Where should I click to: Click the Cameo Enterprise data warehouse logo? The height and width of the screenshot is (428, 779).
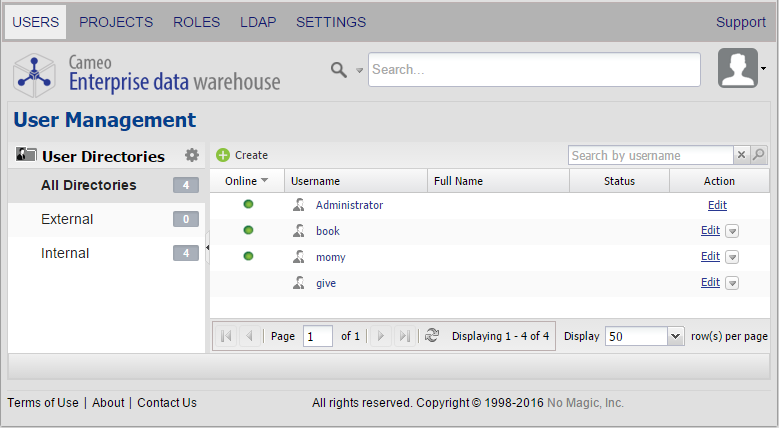click(148, 73)
